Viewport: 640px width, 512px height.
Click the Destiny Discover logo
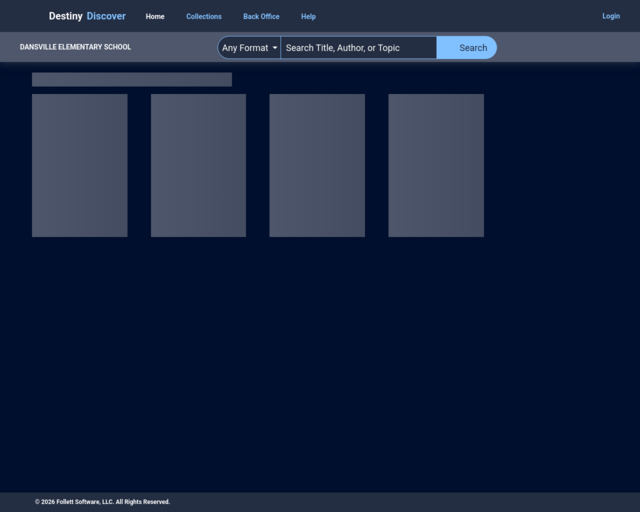(x=87, y=16)
